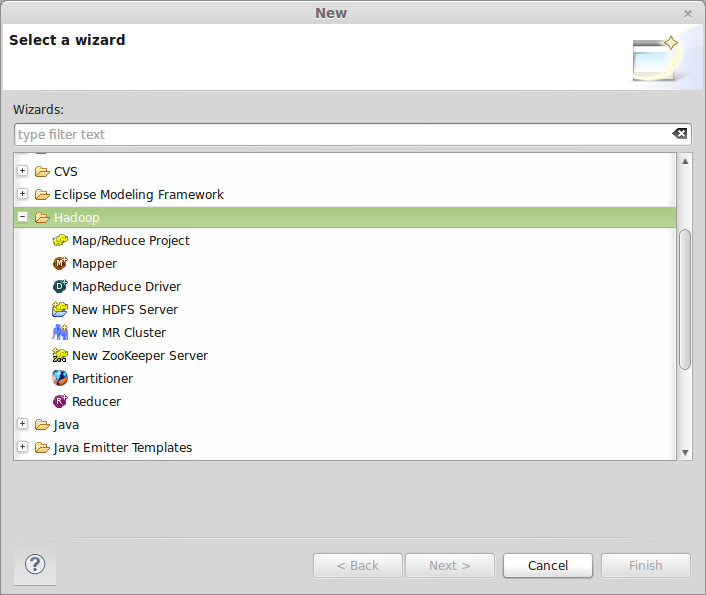Click the Reducer wizard icon

pyautogui.click(x=60, y=401)
